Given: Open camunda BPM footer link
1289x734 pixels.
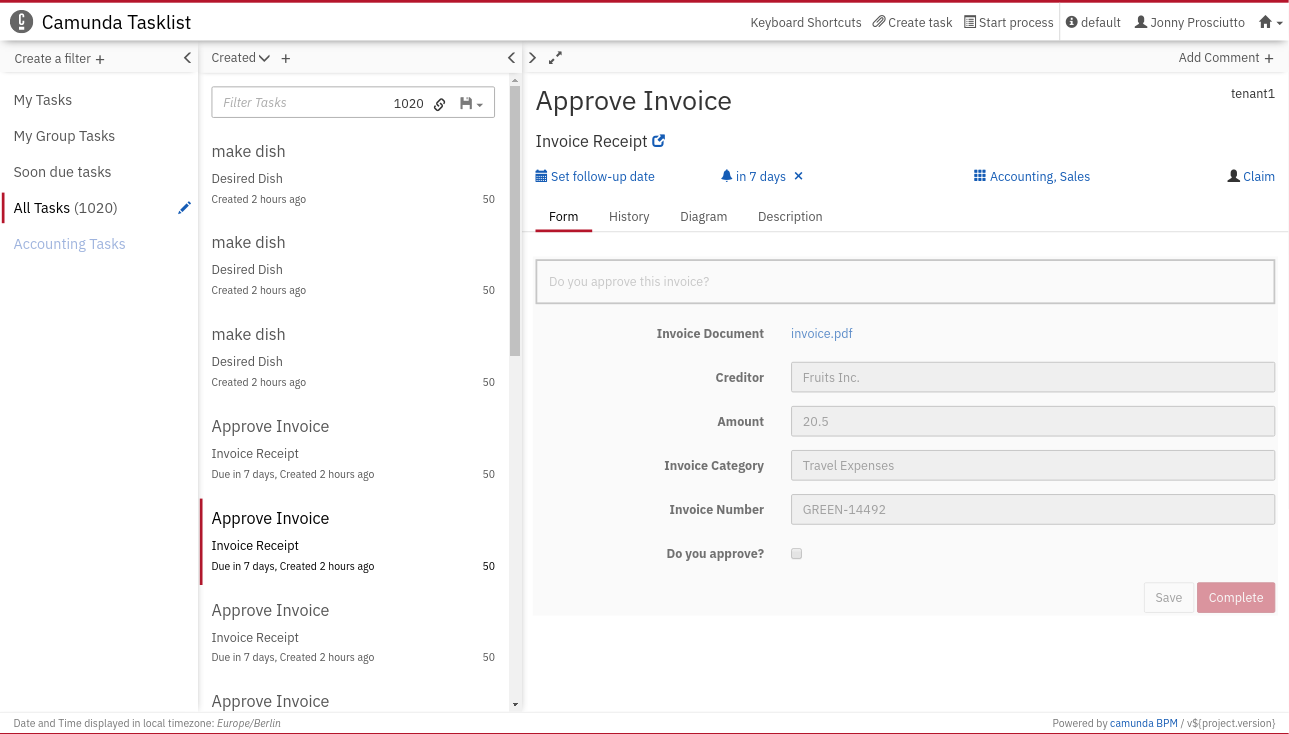Looking at the screenshot, I should click(x=1143, y=723).
